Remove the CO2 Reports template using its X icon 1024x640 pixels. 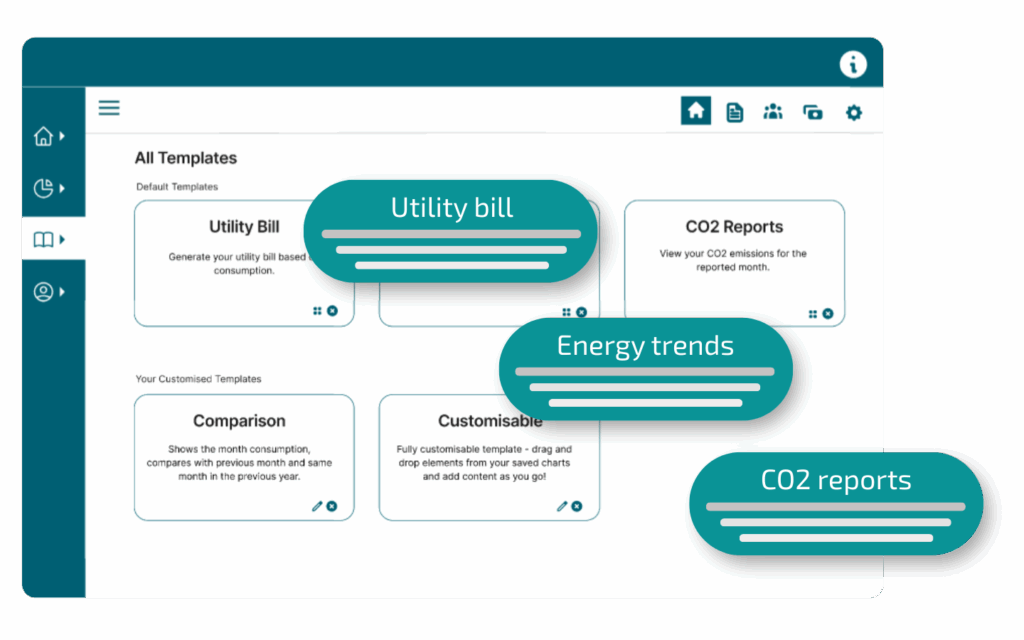tap(827, 314)
